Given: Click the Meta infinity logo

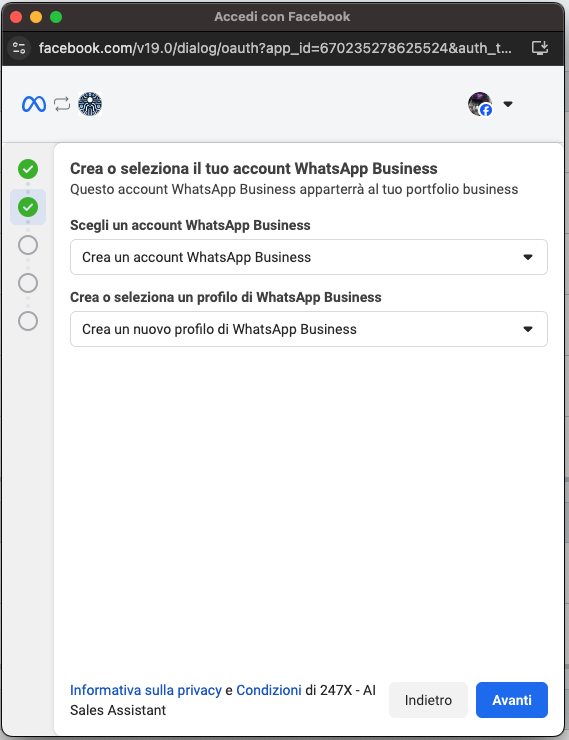Looking at the screenshot, I should (x=34, y=104).
